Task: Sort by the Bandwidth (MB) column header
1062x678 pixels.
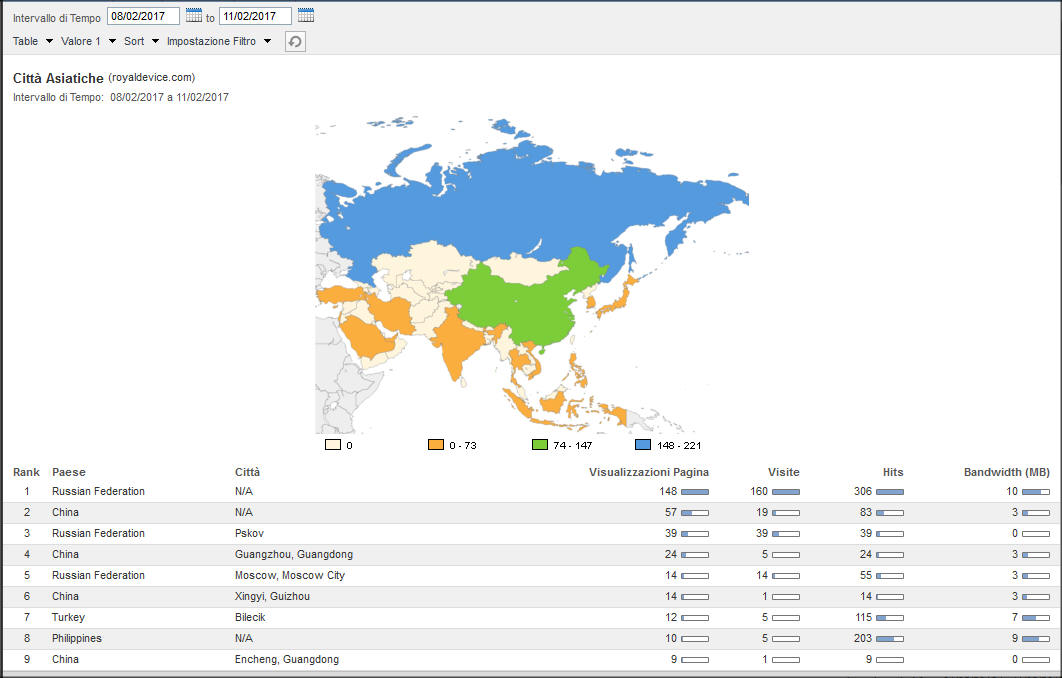Action: click(1006, 472)
